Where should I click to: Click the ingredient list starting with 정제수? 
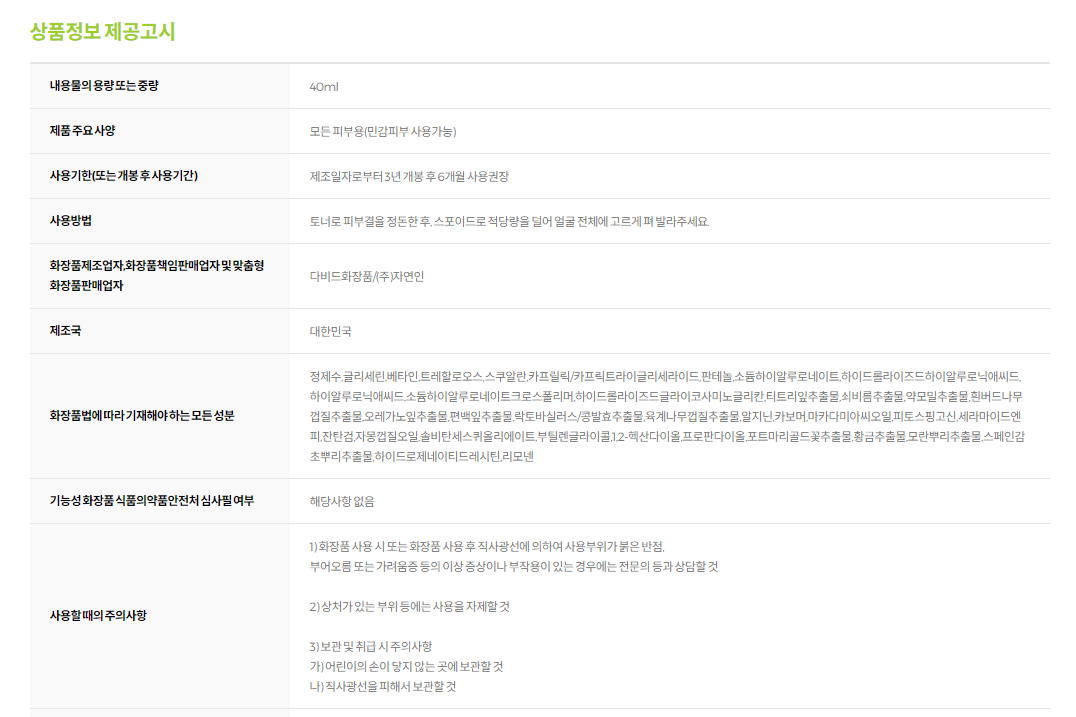point(665,416)
